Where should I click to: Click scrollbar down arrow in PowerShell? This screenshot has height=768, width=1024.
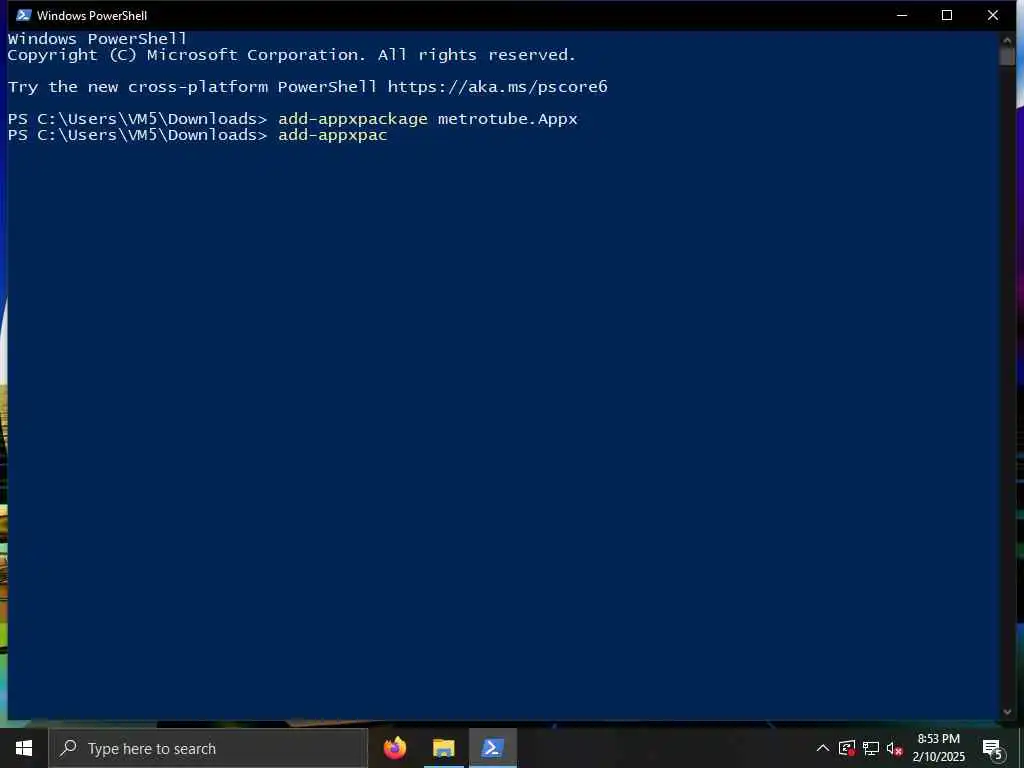click(x=1006, y=711)
